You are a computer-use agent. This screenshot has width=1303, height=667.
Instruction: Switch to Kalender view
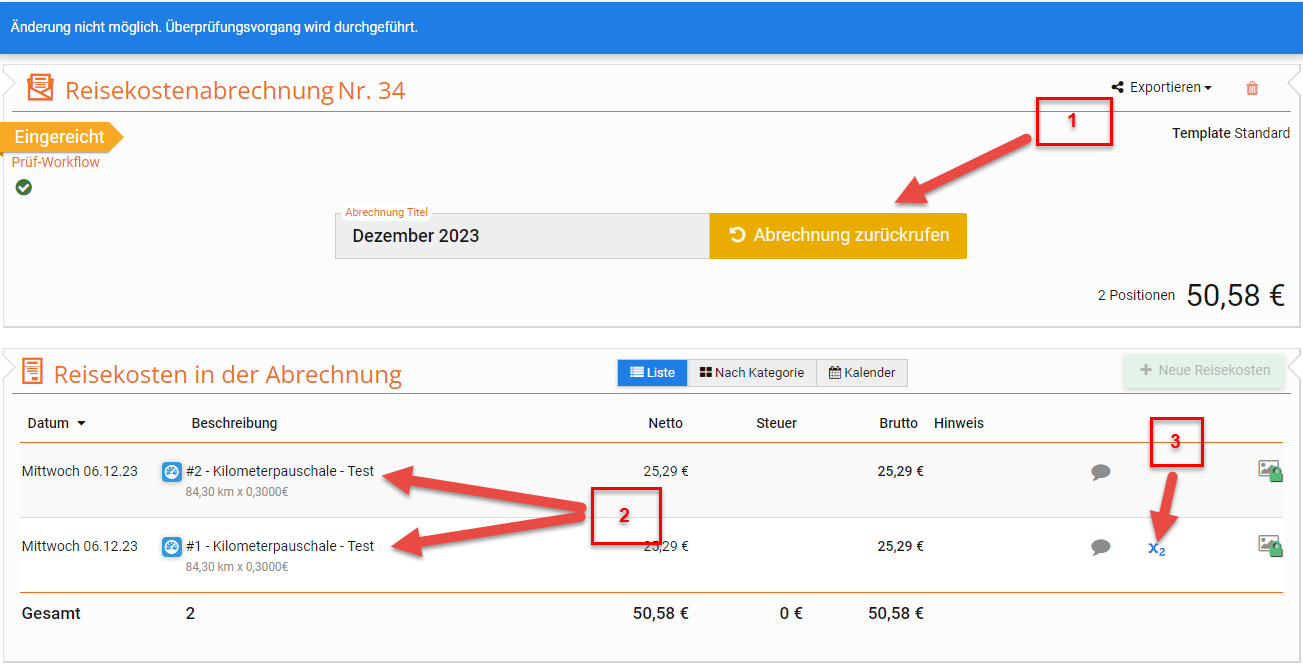tap(862, 373)
